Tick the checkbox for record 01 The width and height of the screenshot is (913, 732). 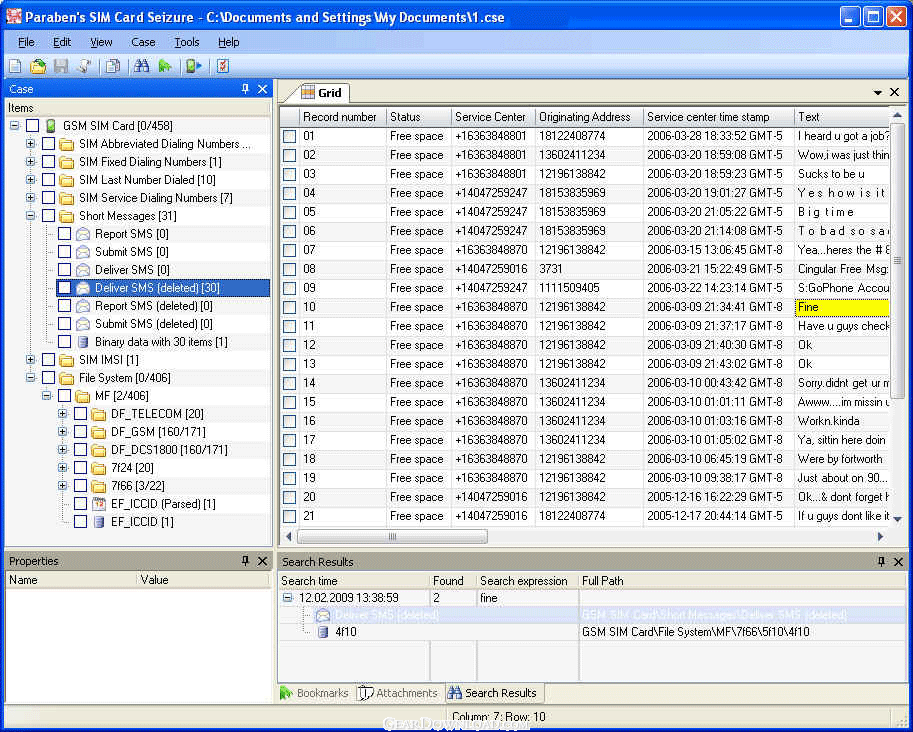(x=289, y=136)
